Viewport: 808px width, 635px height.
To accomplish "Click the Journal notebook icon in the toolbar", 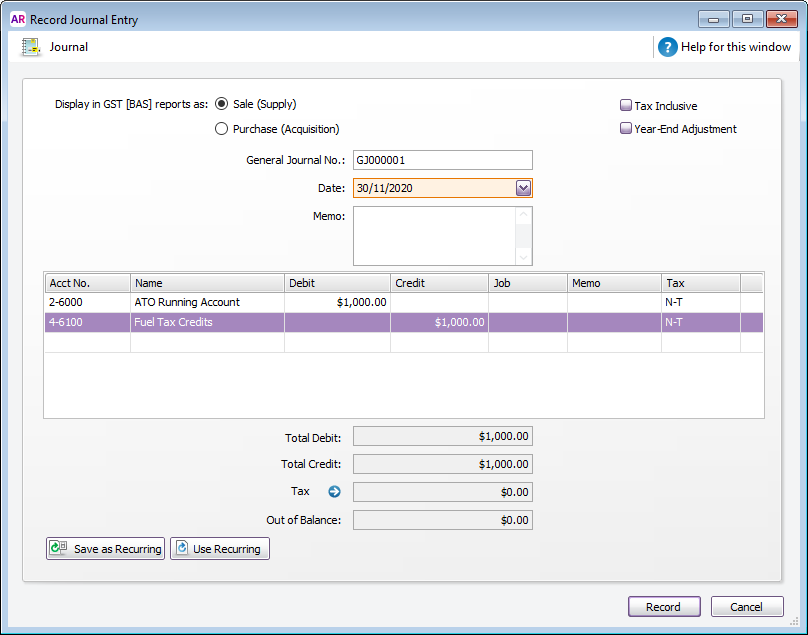I will [x=30, y=46].
